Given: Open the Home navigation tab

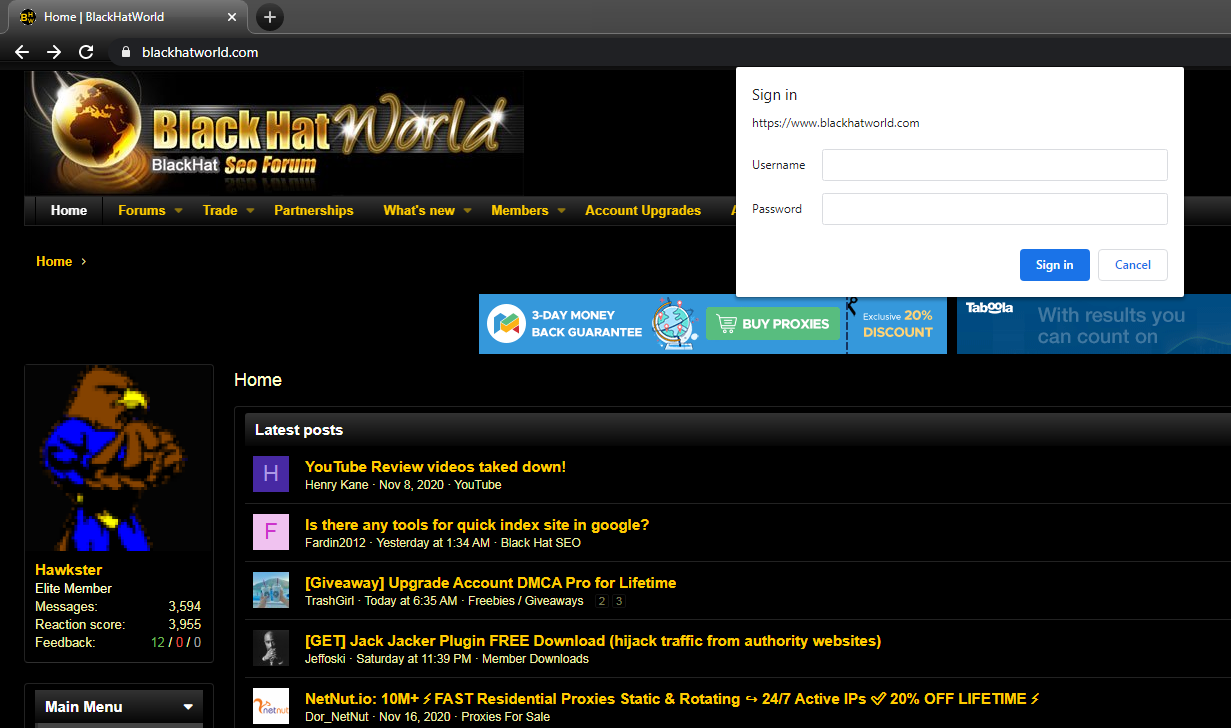Looking at the screenshot, I should pos(69,210).
